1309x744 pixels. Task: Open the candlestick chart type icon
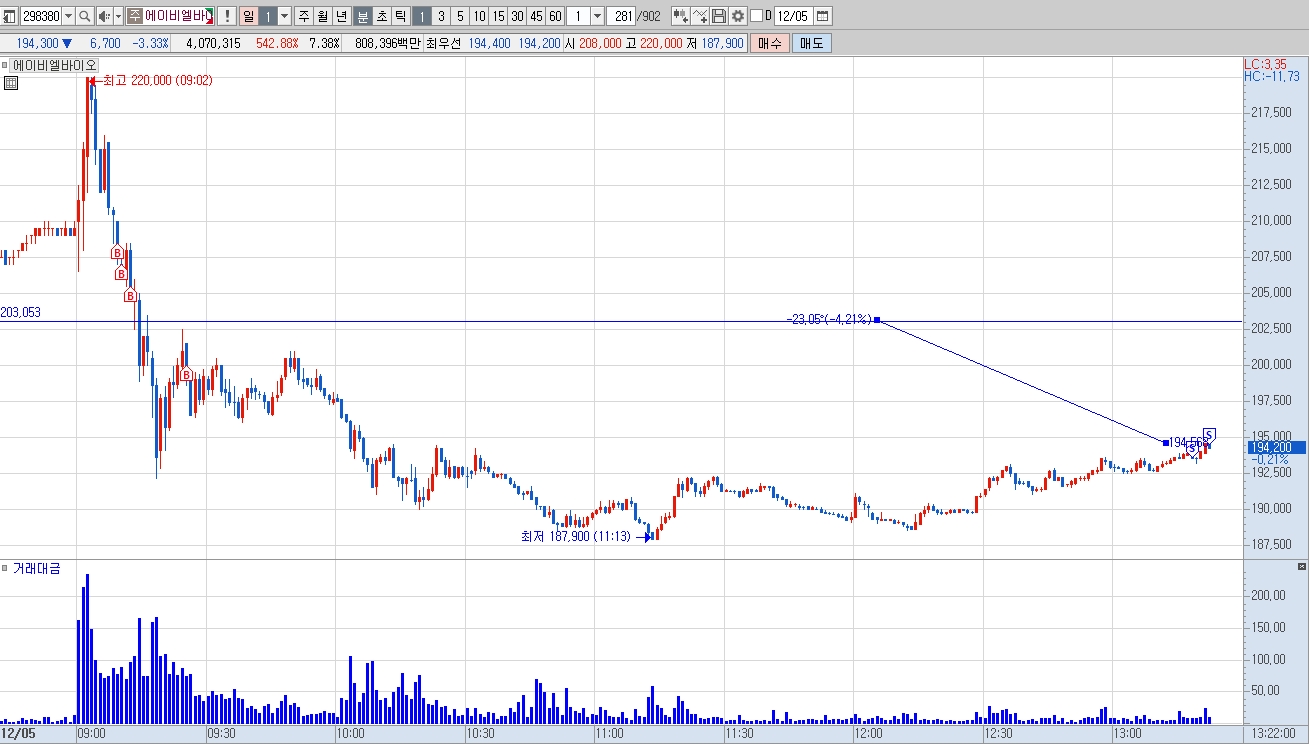point(681,16)
